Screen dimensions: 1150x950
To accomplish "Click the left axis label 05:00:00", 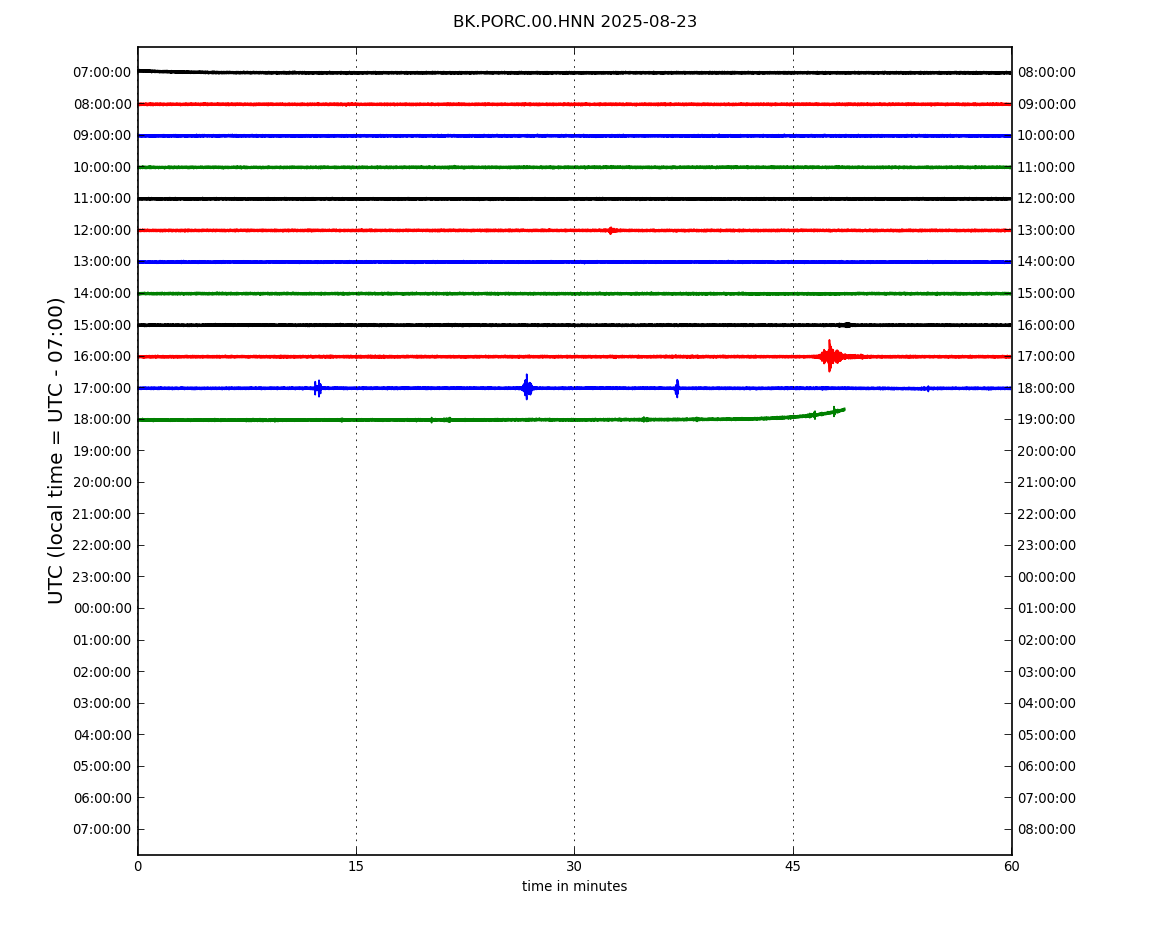I will point(102,767).
